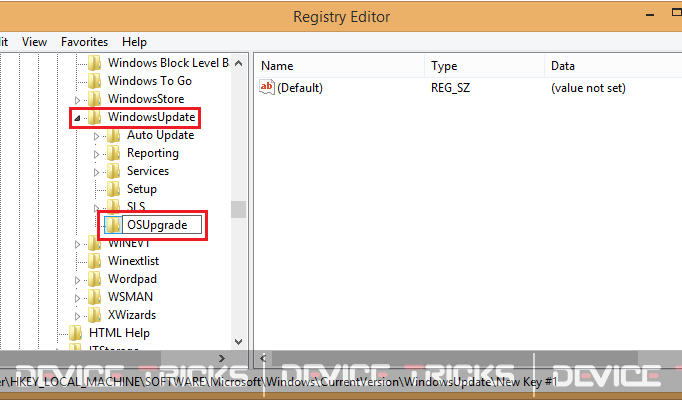This screenshot has height=400, width=682.
Task: Select the WindowsUpdate key label
Action: click(x=151, y=117)
